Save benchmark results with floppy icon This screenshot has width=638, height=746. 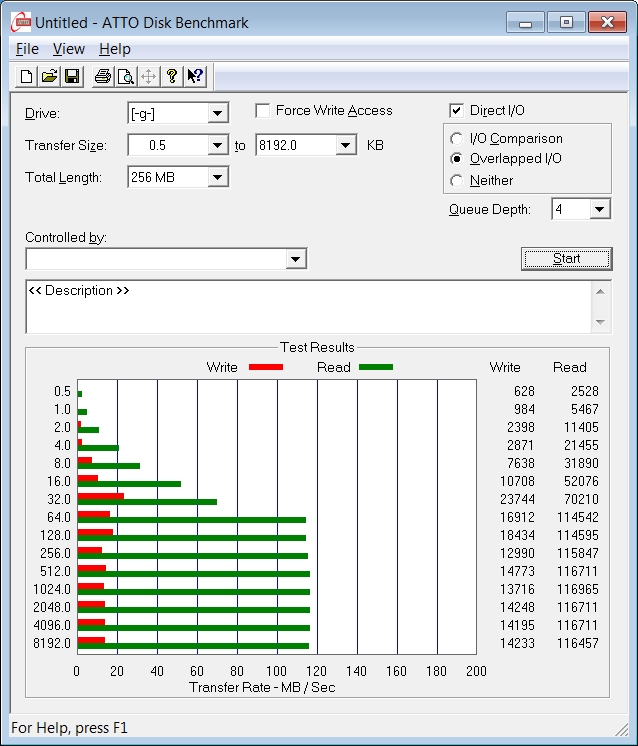(72, 77)
